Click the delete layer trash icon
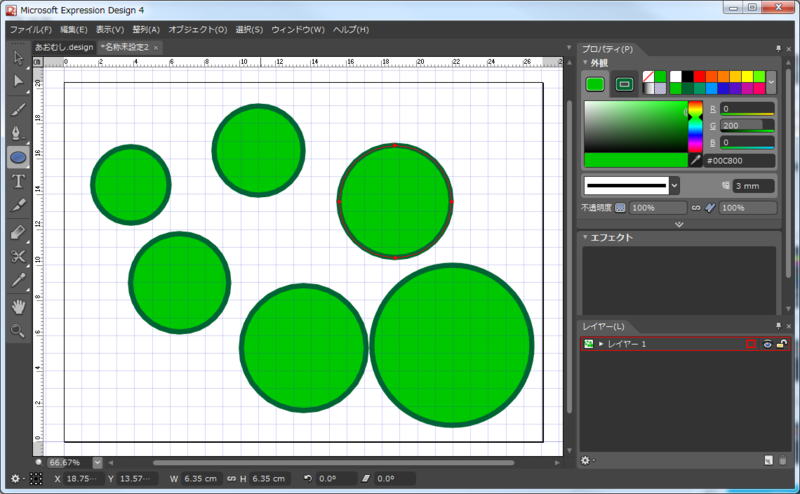 pos(783,460)
